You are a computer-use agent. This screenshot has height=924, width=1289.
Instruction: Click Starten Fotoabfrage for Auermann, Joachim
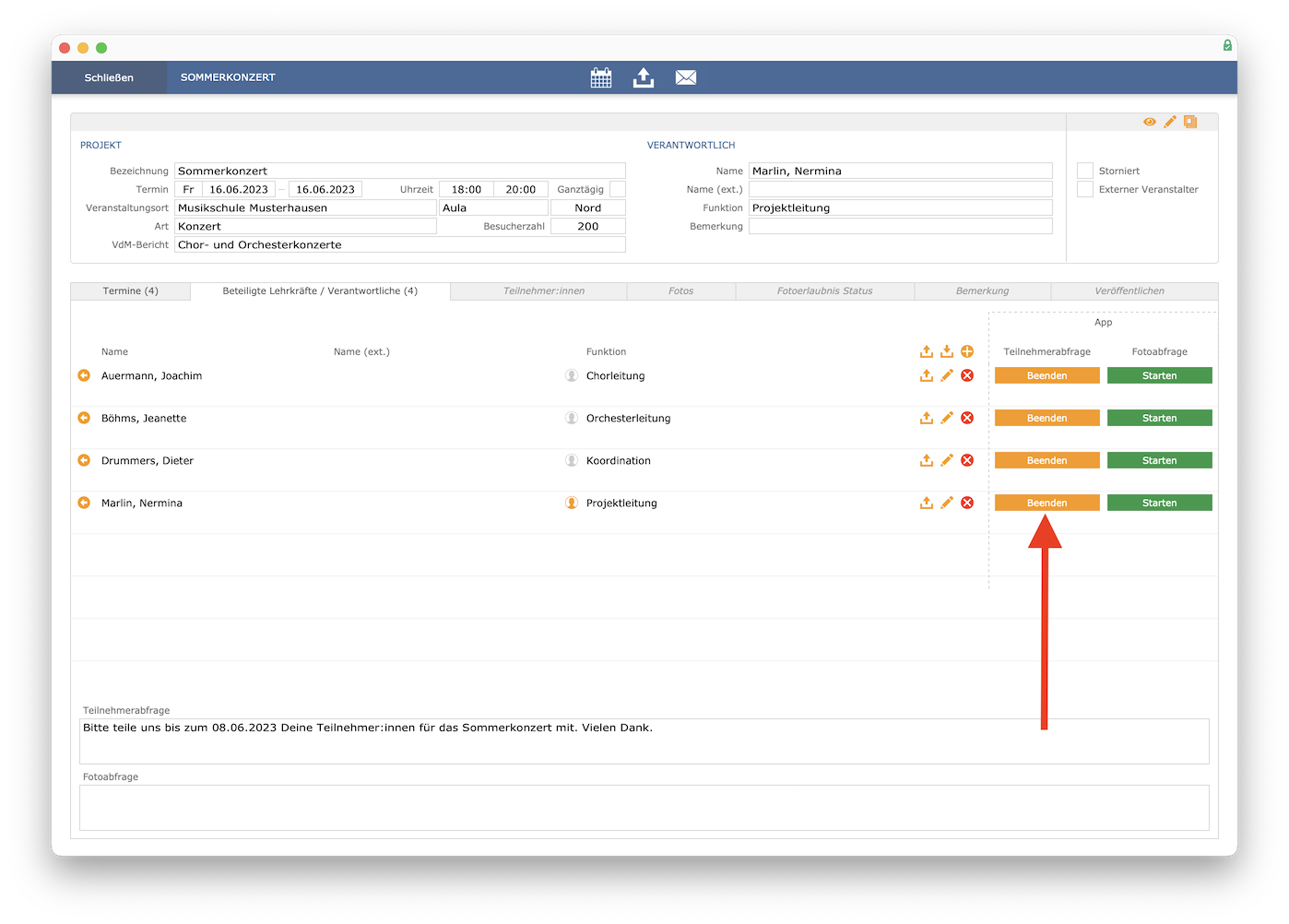click(x=1160, y=375)
